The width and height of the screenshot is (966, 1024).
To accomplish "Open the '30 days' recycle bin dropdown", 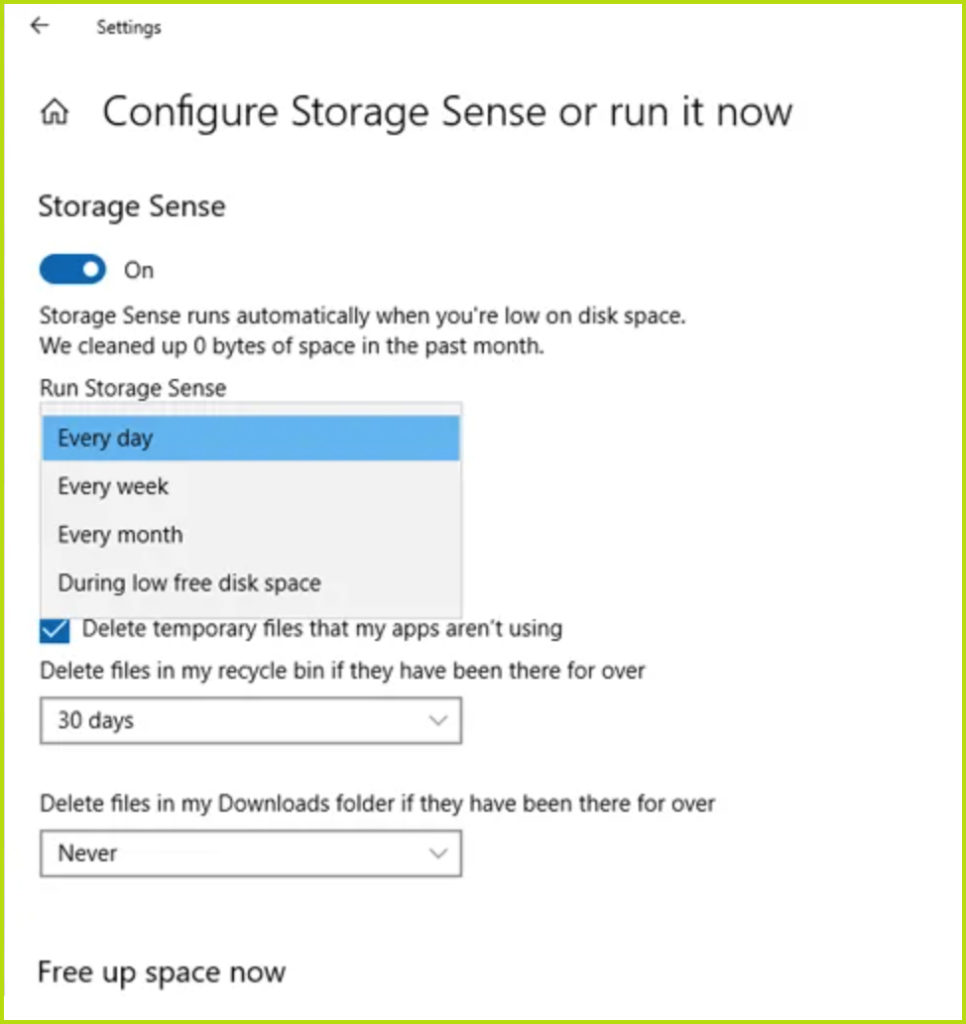I will click(251, 720).
